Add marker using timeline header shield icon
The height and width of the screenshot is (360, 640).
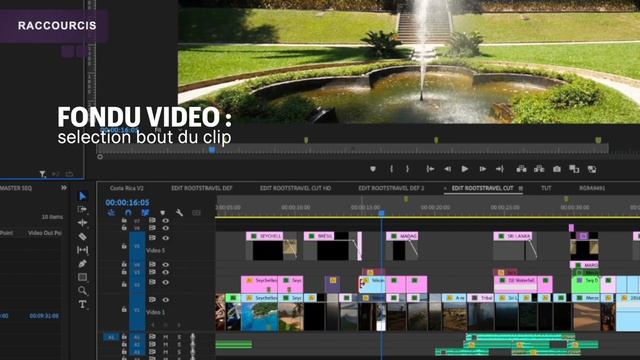point(162,213)
